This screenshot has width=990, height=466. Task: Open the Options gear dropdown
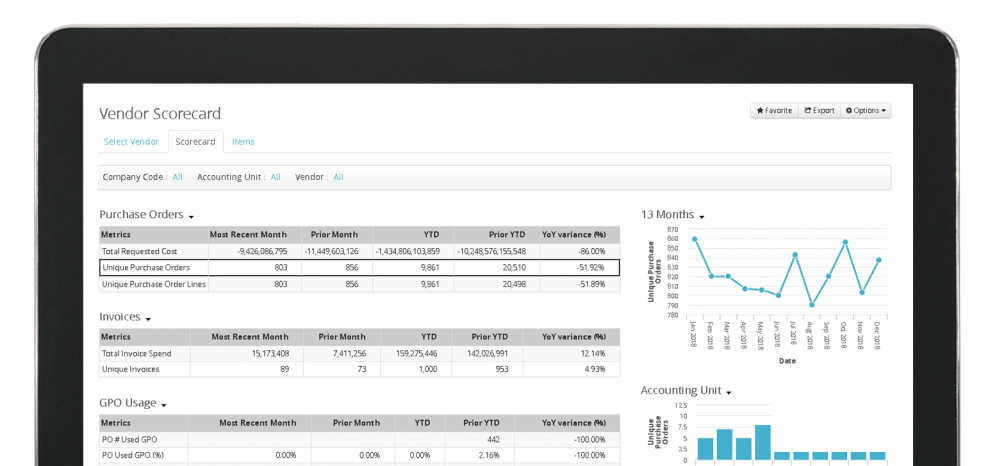point(866,111)
